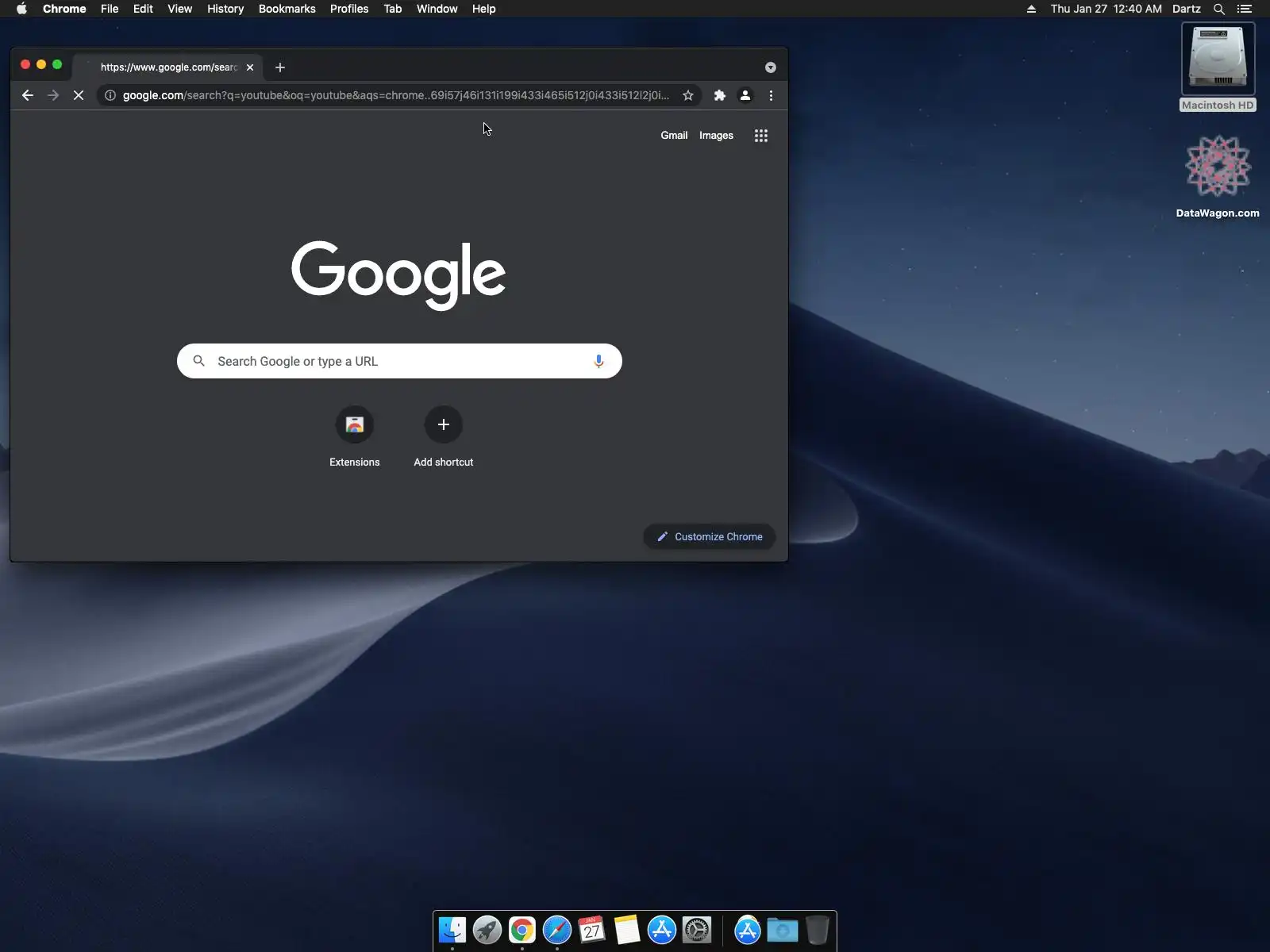Open the Chrome application menu

click(64, 9)
